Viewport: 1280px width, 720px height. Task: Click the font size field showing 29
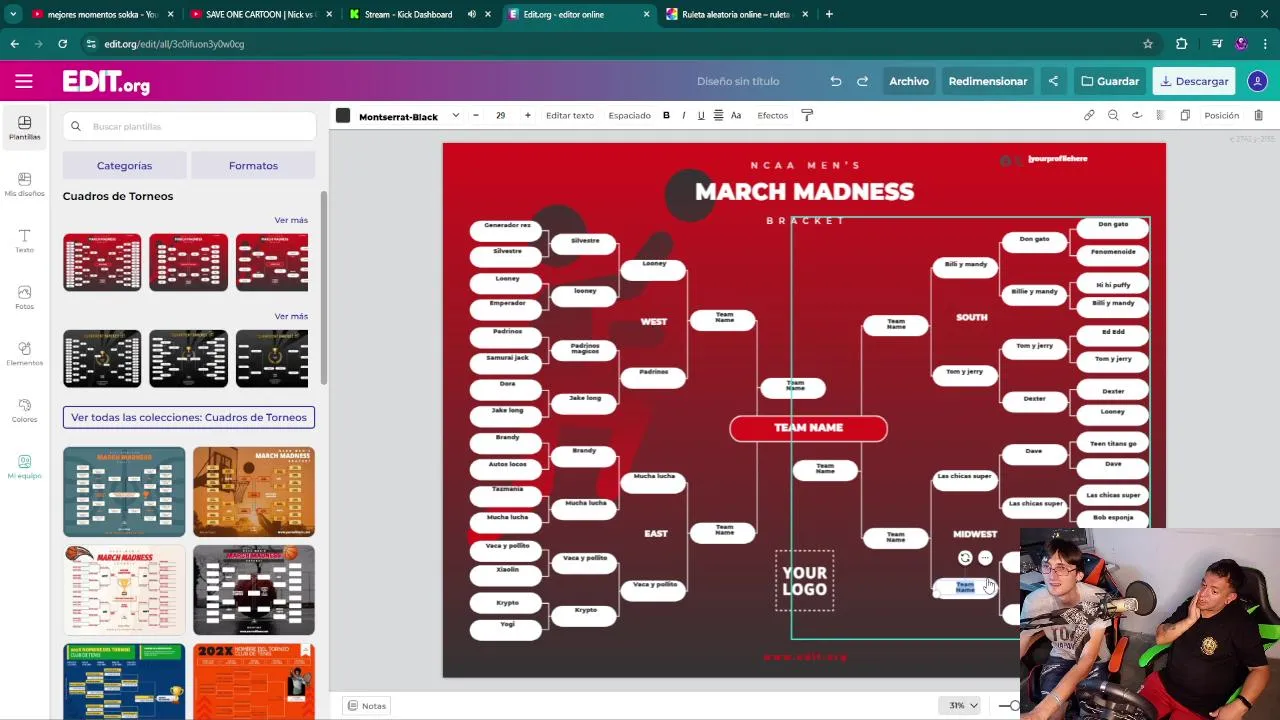[x=501, y=115]
